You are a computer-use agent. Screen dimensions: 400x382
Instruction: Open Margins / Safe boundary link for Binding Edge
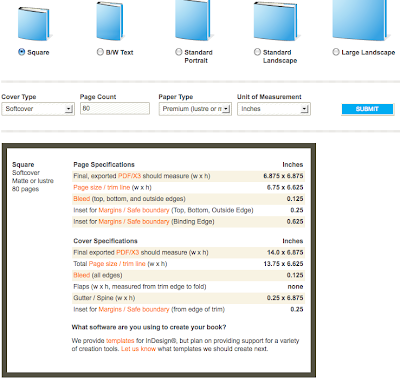pos(134,222)
